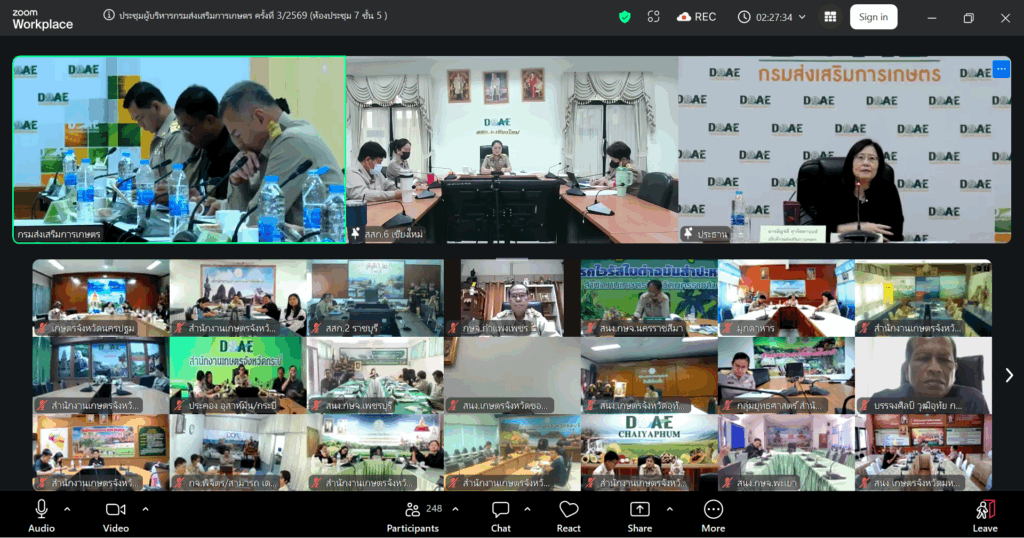Open the More options menu

coord(713,515)
